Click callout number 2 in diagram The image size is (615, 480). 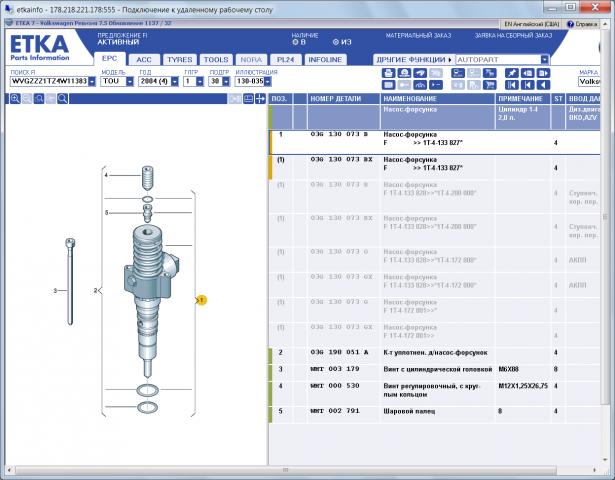coord(95,291)
